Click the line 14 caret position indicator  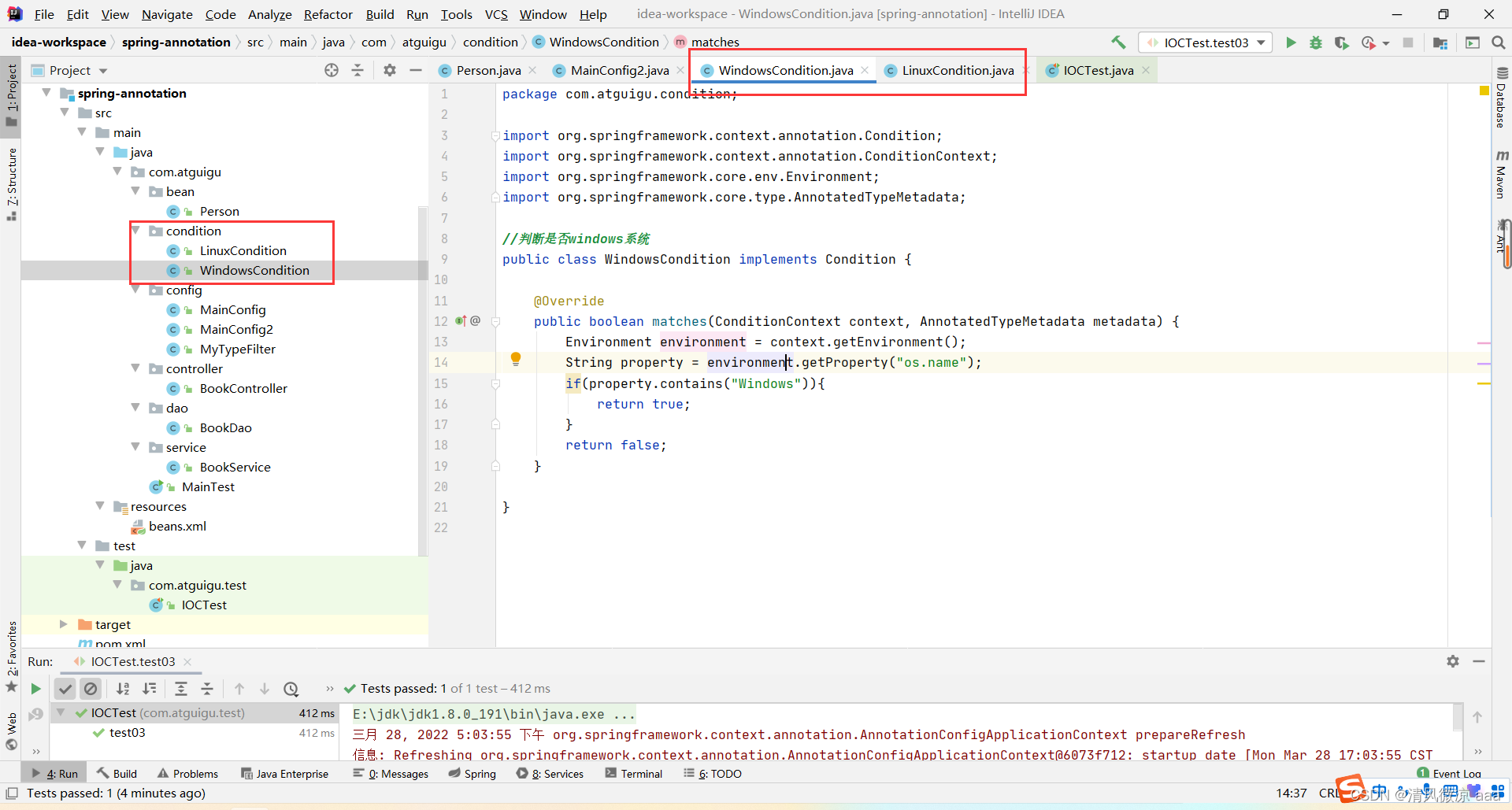pyautogui.click(x=1291, y=793)
